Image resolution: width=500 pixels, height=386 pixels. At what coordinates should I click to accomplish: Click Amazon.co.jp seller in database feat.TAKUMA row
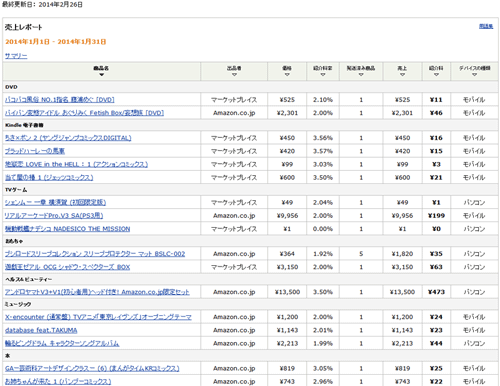tap(234, 330)
